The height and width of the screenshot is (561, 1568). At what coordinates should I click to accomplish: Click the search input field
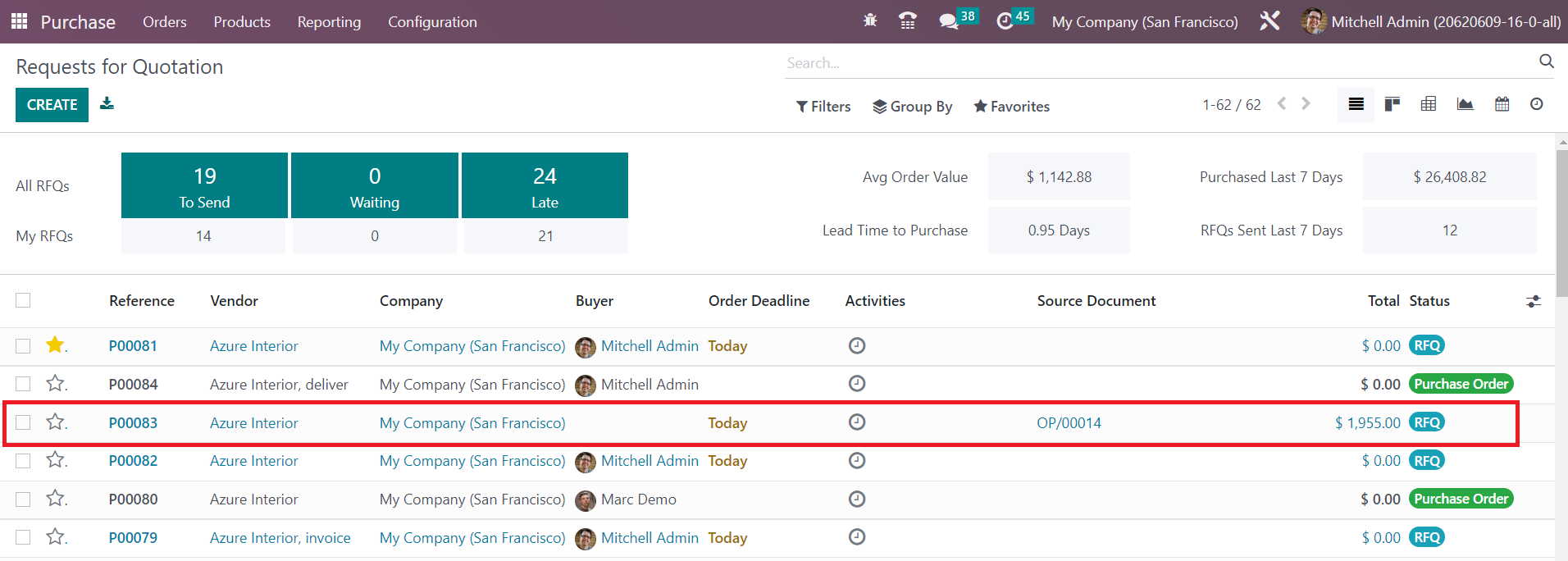pos(1156,63)
